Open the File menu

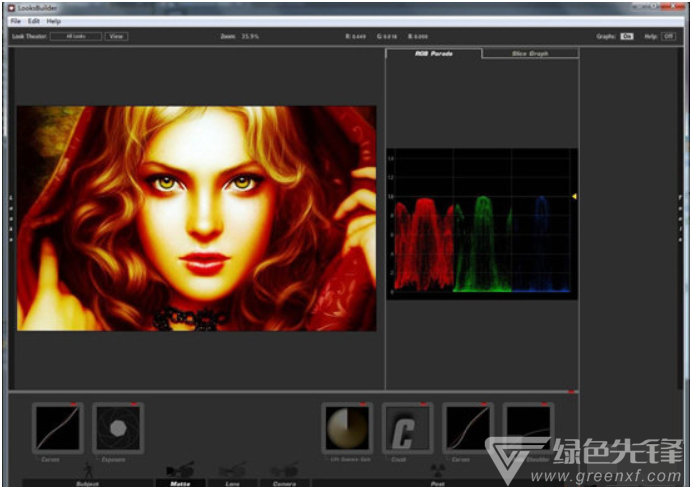(15, 21)
